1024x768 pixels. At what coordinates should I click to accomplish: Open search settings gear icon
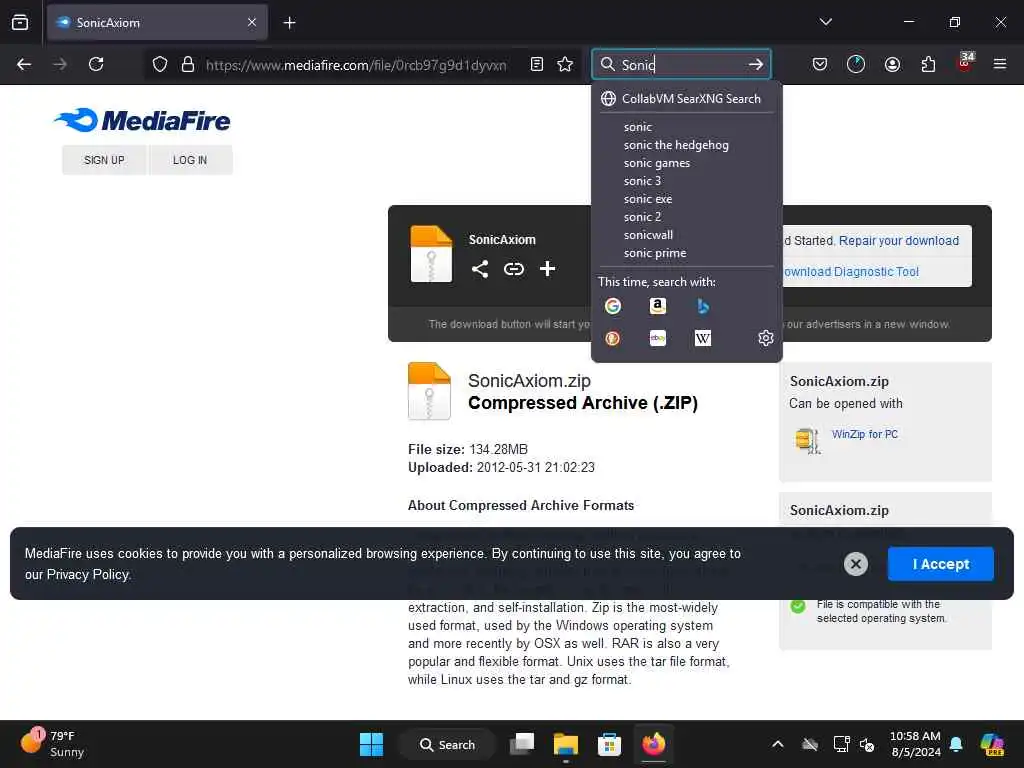pos(765,338)
